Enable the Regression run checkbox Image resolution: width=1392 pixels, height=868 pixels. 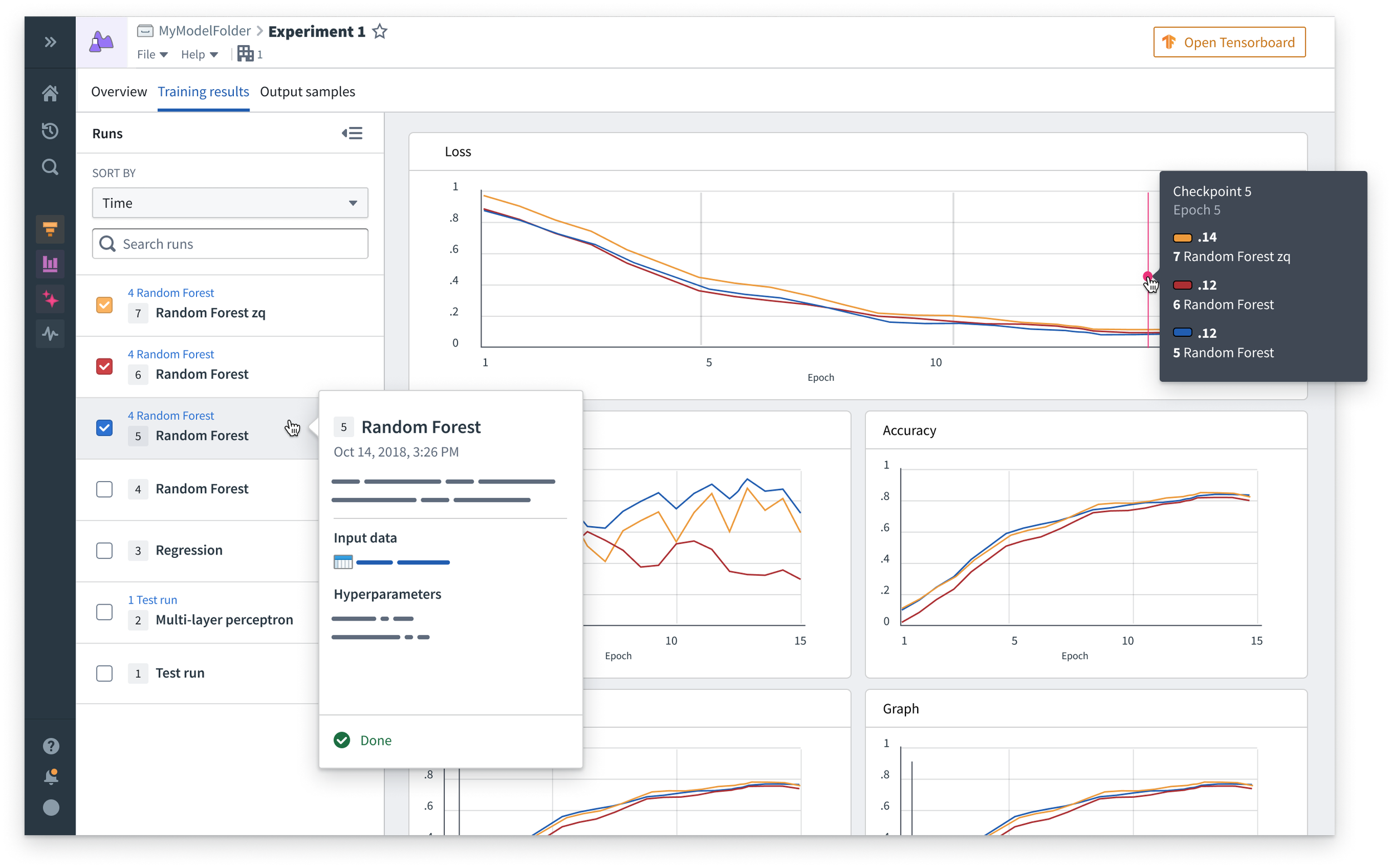(x=105, y=551)
